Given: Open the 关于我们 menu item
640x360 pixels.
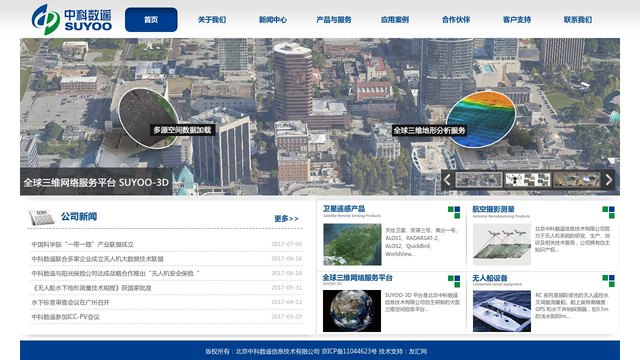Looking at the screenshot, I should (212, 20).
